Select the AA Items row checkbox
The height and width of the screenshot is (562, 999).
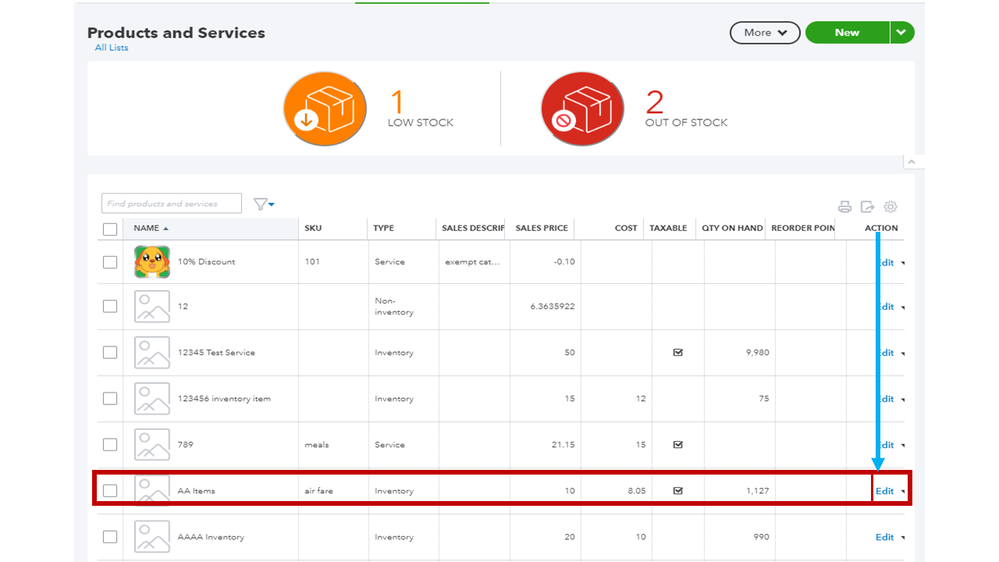click(x=110, y=491)
